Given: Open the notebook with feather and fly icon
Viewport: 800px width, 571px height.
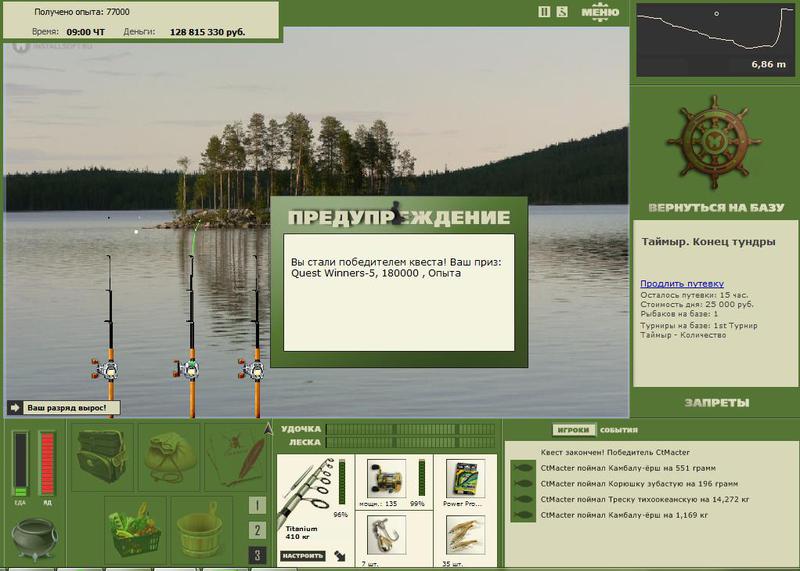Looking at the screenshot, I should 235,456.
